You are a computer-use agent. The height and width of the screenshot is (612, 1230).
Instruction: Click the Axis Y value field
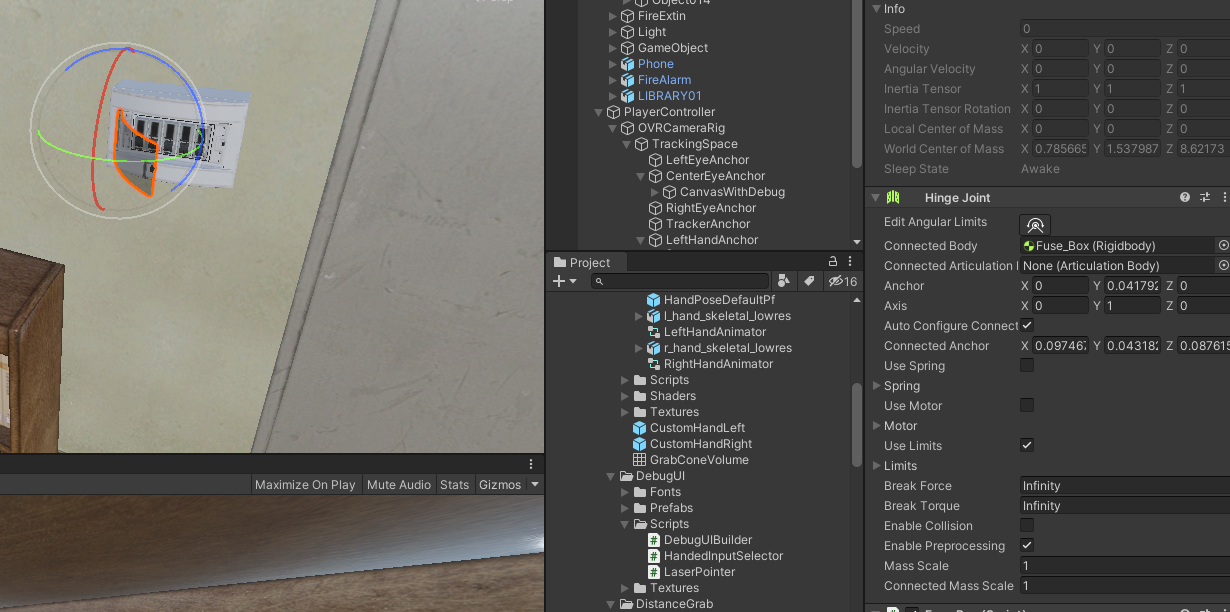(x=1133, y=306)
